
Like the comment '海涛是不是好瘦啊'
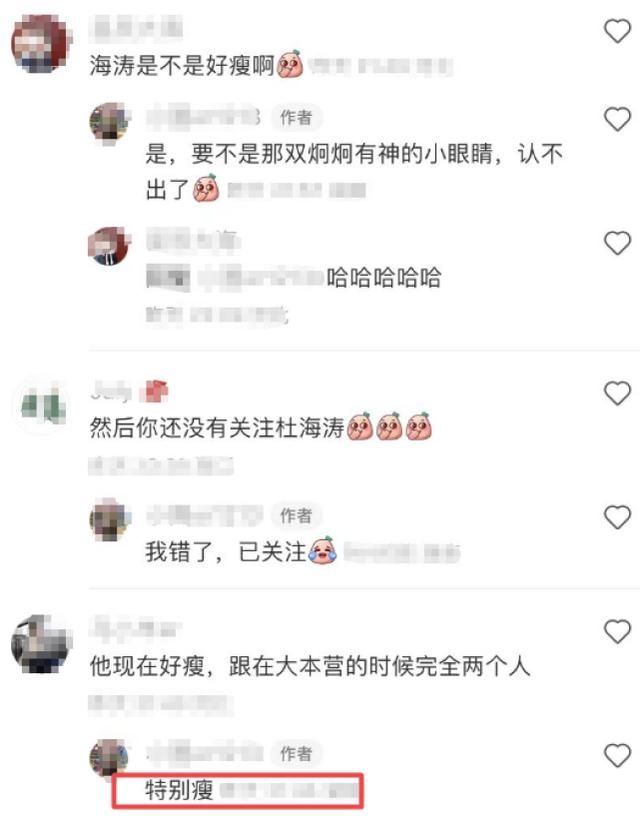pos(617,31)
